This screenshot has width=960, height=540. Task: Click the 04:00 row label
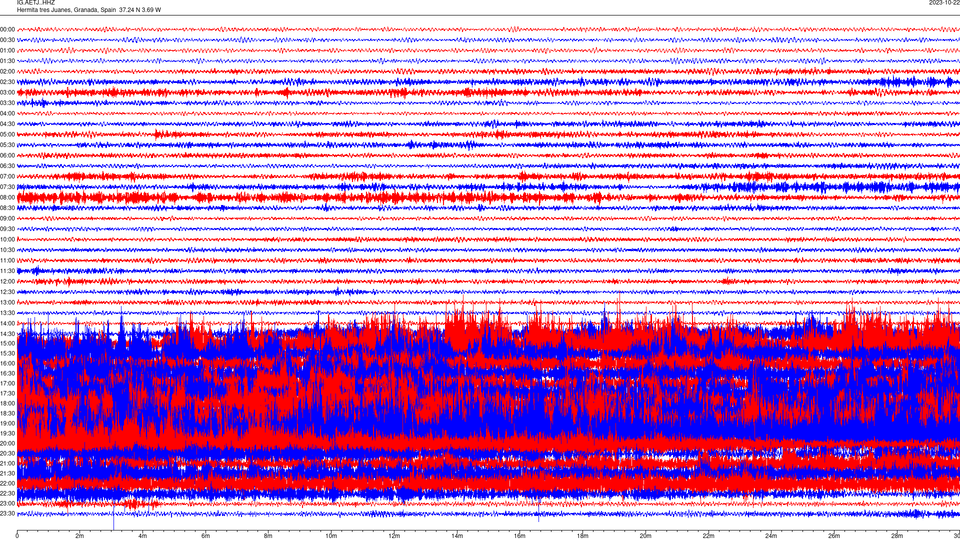[8, 113]
